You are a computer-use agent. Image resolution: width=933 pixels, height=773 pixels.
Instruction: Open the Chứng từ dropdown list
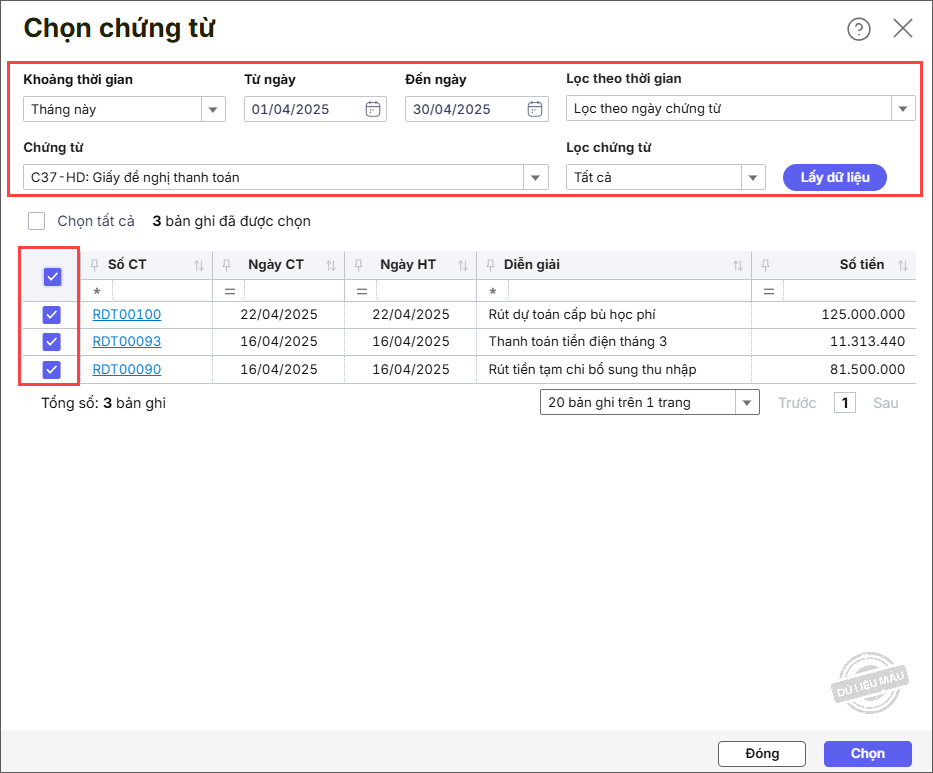535,178
